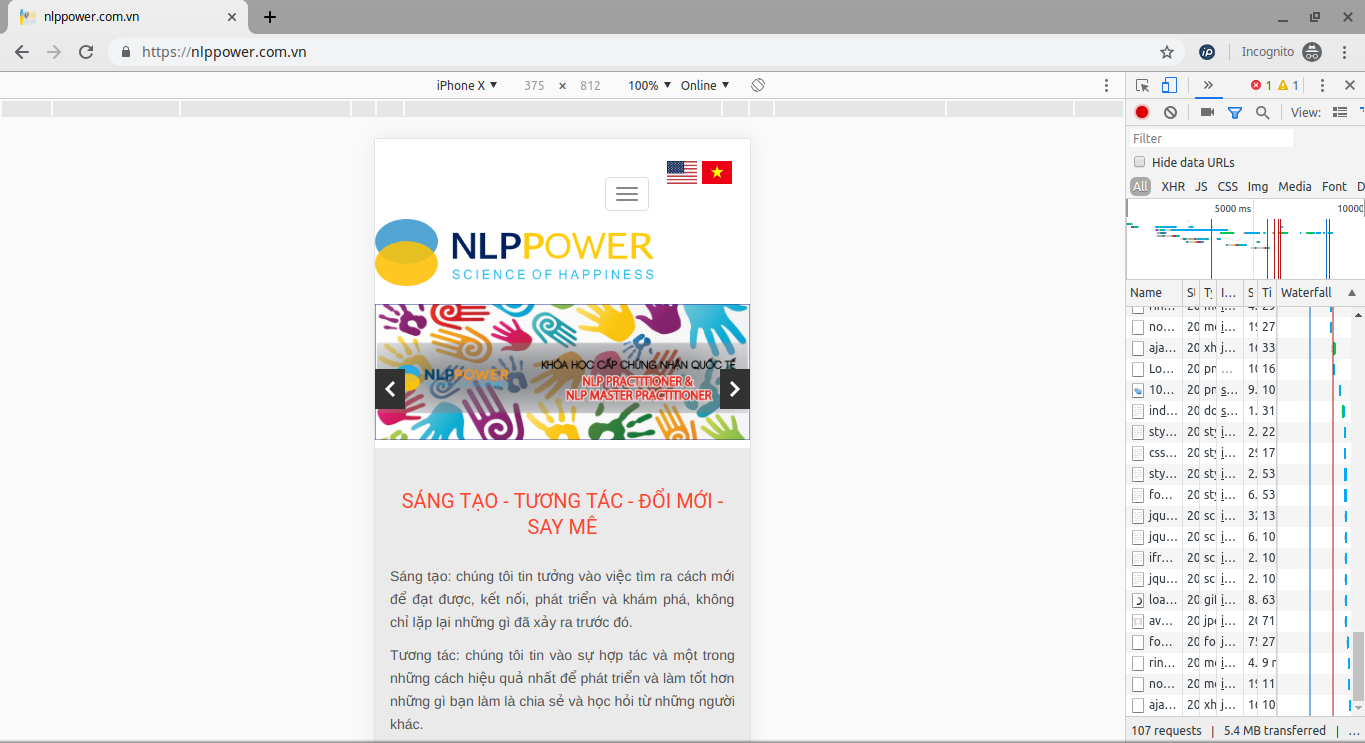
Task: Bookmark this page with the star
Action: [1167, 52]
